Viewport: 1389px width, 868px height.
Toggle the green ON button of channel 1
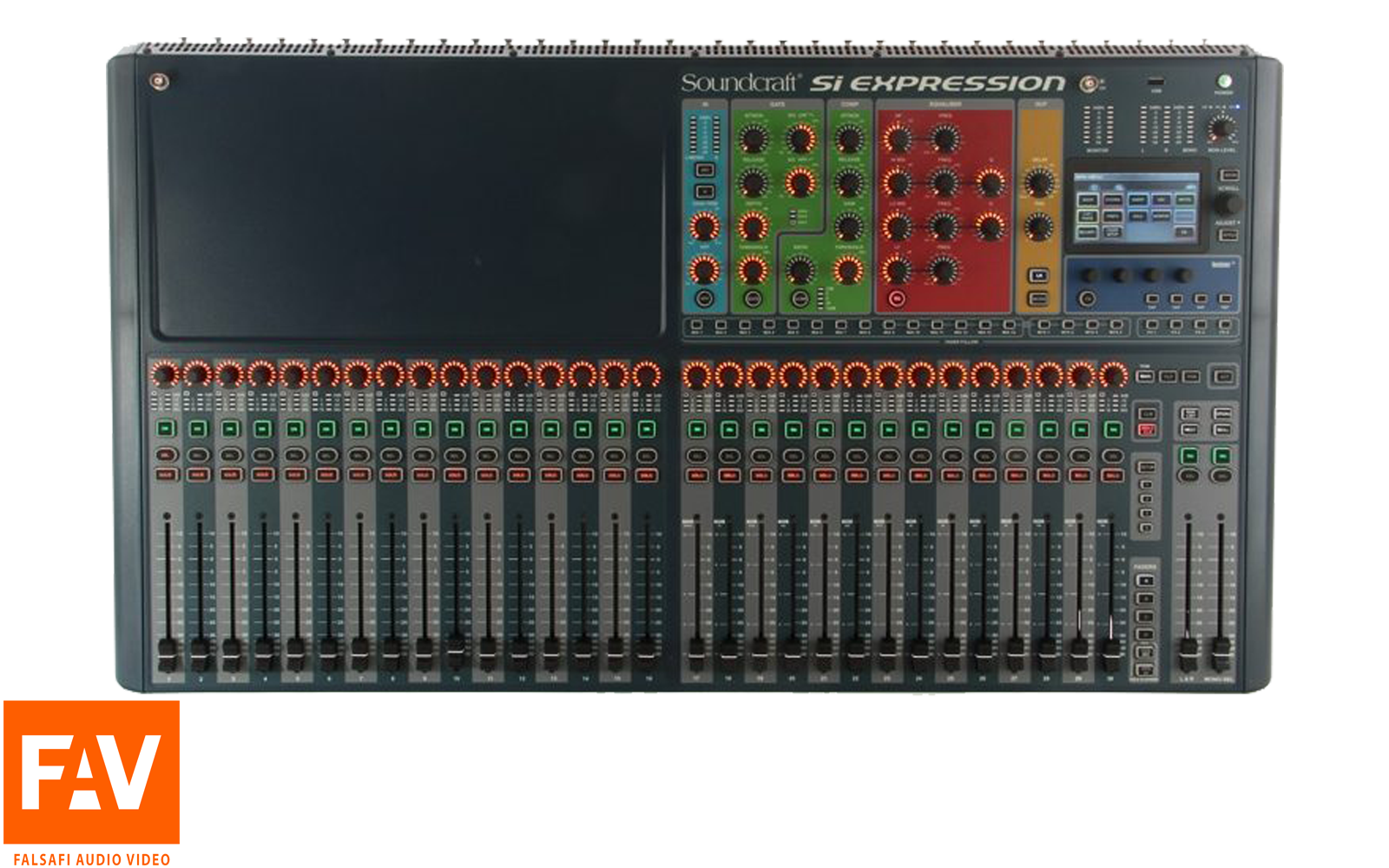(166, 428)
